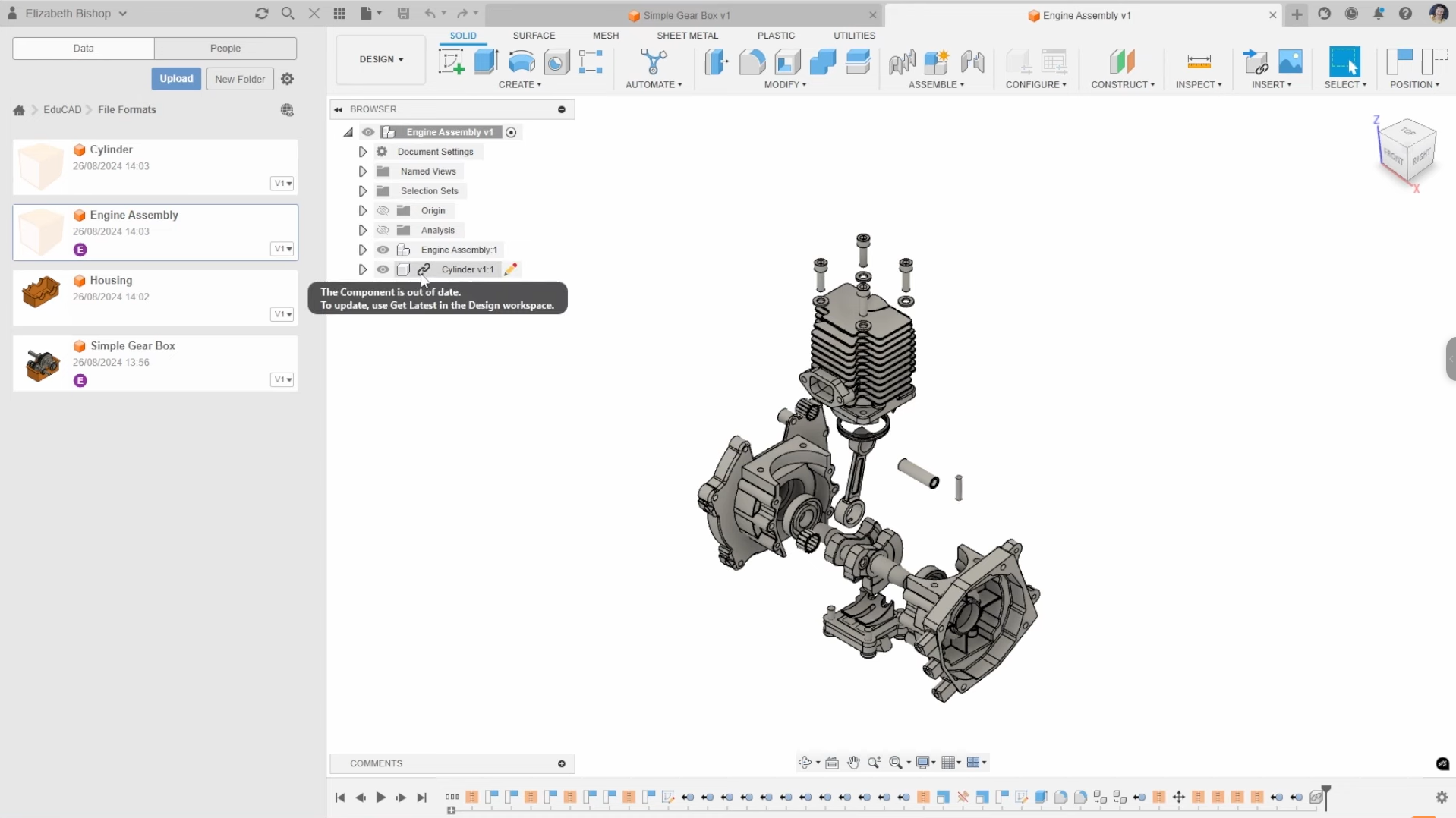Image resolution: width=1456 pixels, height=818 pixels.
Task: Switch to the Sheet Metal tab
Action: coord(687,36)
